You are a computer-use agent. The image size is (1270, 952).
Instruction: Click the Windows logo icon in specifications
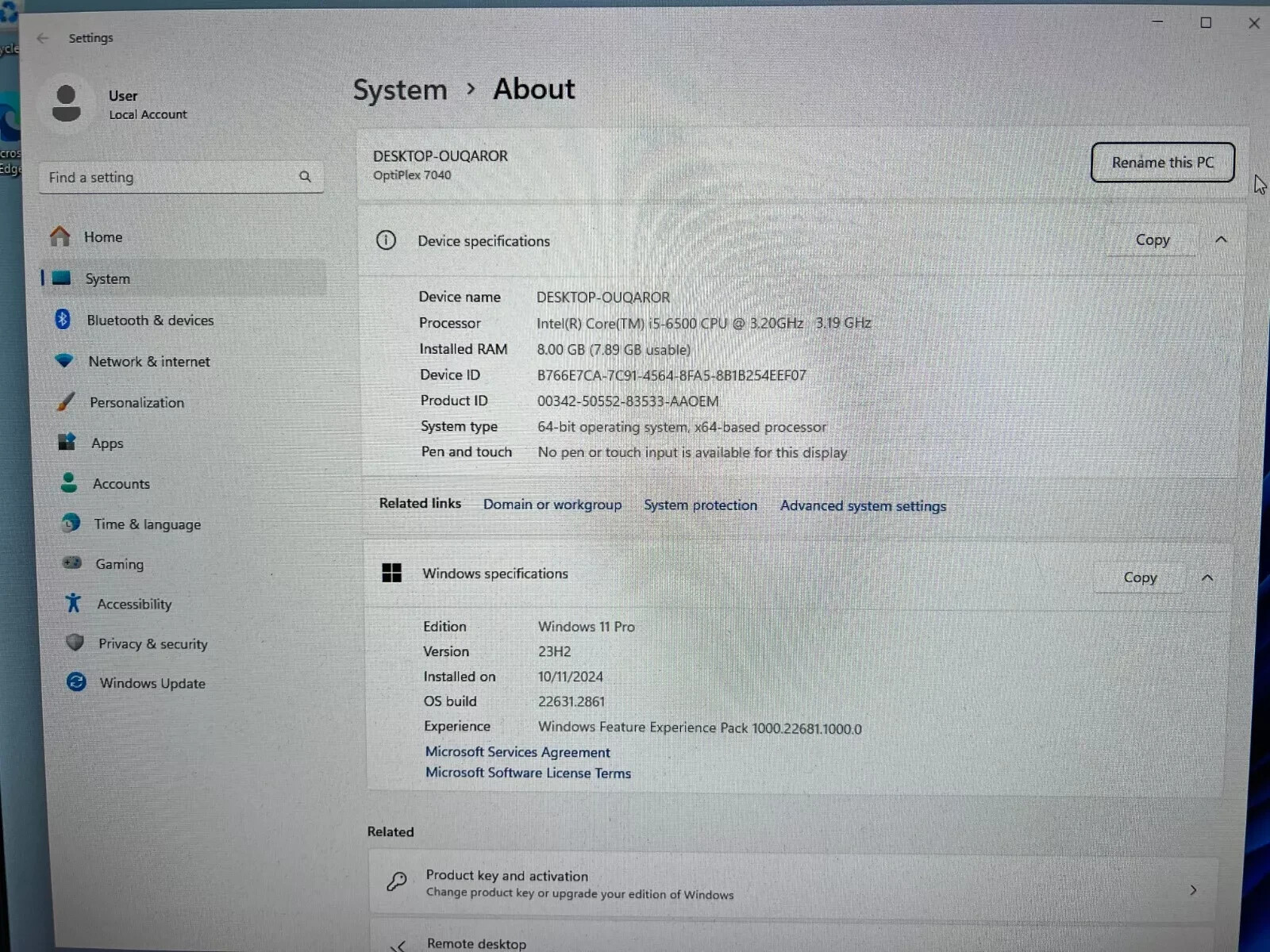pos(391,573)
